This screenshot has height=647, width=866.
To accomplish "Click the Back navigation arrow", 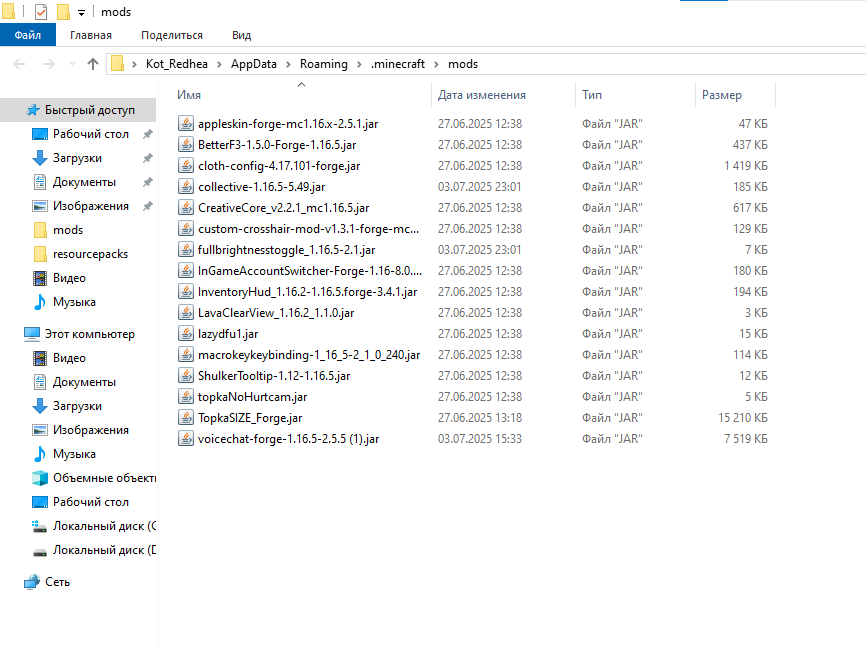I will 19,64.
